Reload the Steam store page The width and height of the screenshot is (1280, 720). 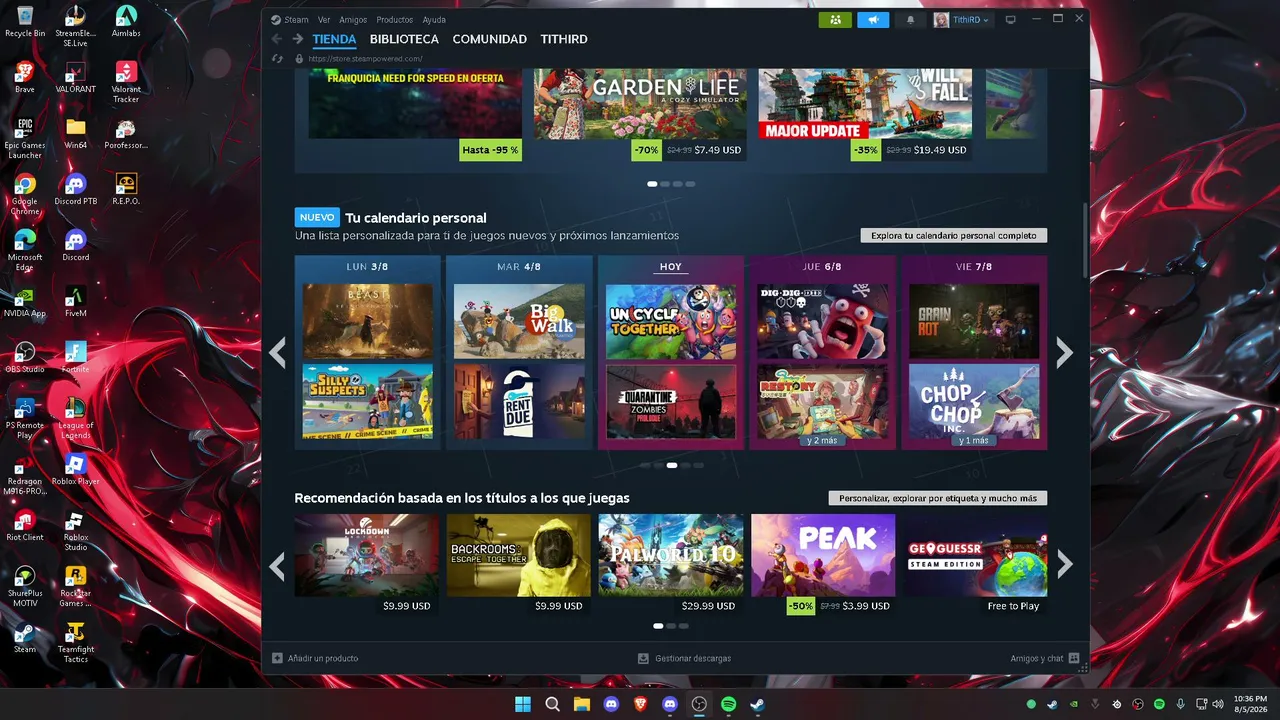point(277,58)
